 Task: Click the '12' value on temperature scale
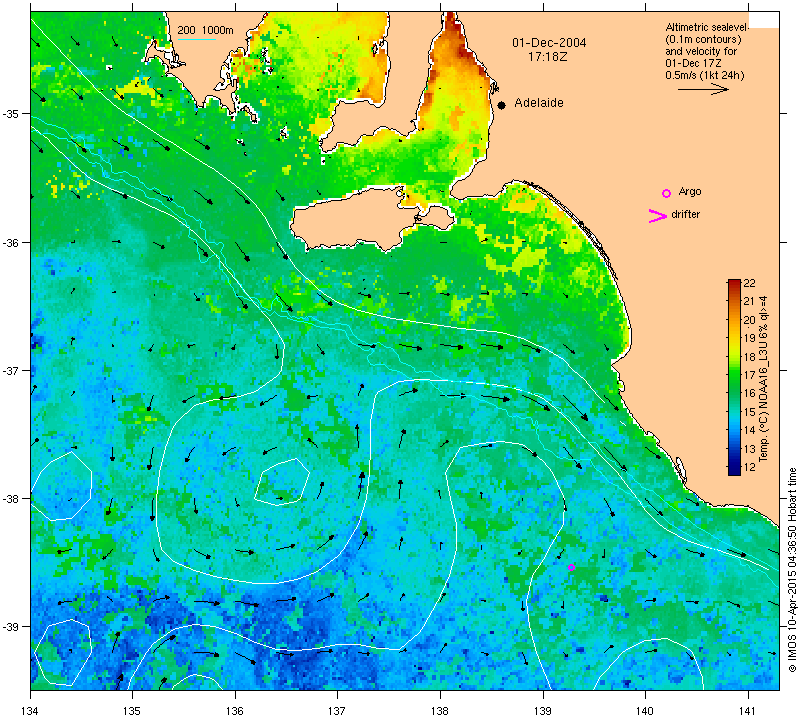coord(749,466)
